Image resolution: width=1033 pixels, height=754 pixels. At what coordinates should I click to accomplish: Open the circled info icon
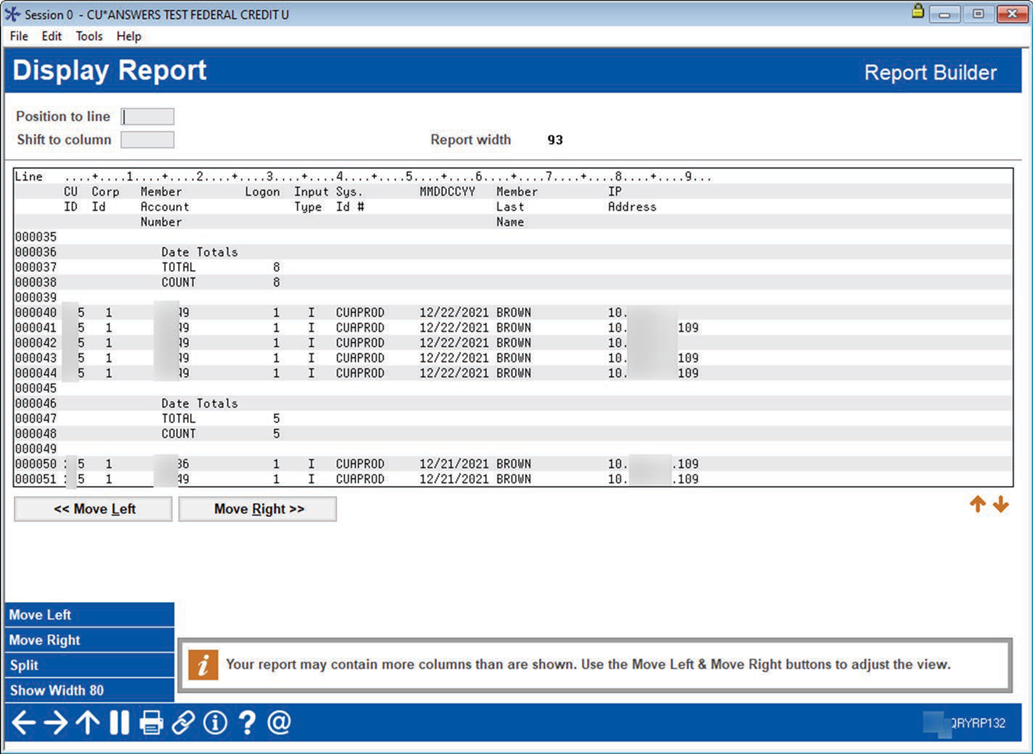pyautogui.click(x=215, y=722)
